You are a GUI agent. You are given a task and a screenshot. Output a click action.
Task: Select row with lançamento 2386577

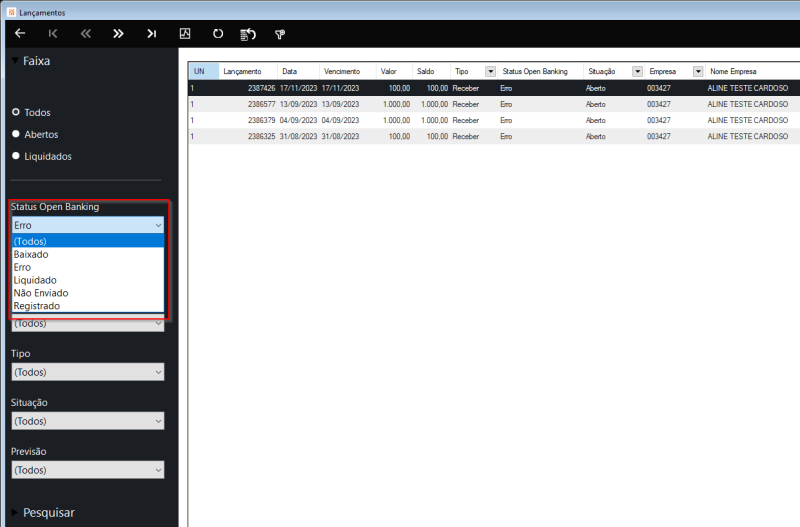pyautogui.click(x=494, y=104)
